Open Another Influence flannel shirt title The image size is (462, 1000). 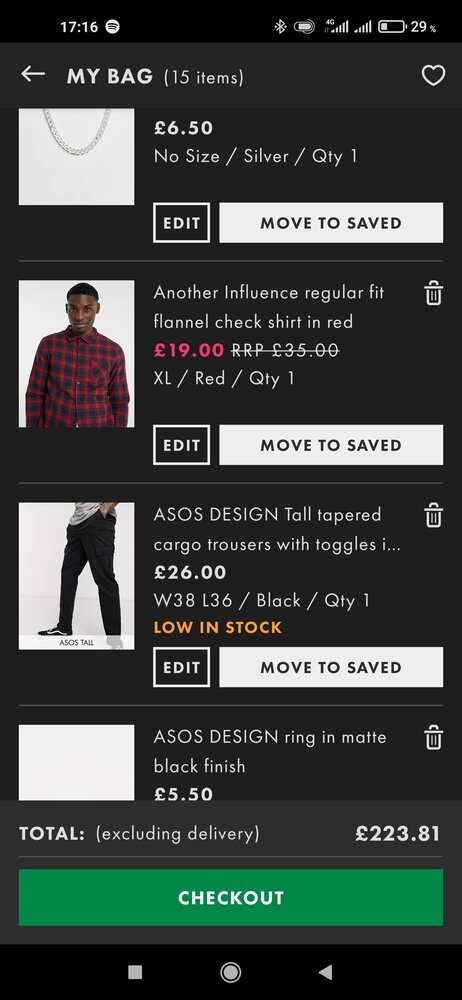point(269,307)
